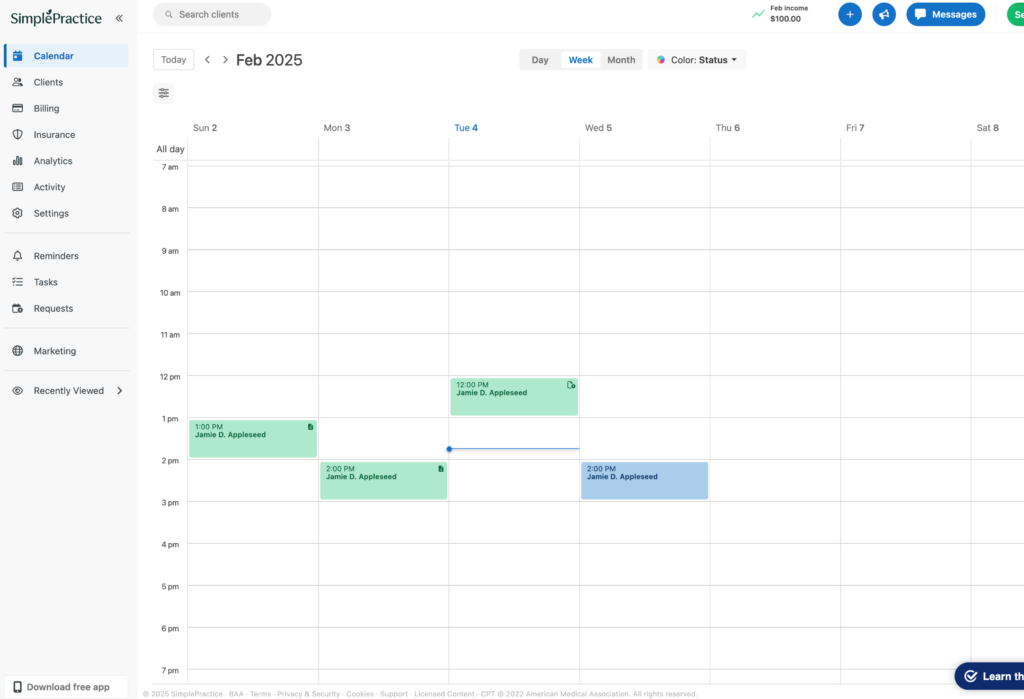1024x699 pixels.
Task: Switch calendar to Day view
Action: pos(540,60)
